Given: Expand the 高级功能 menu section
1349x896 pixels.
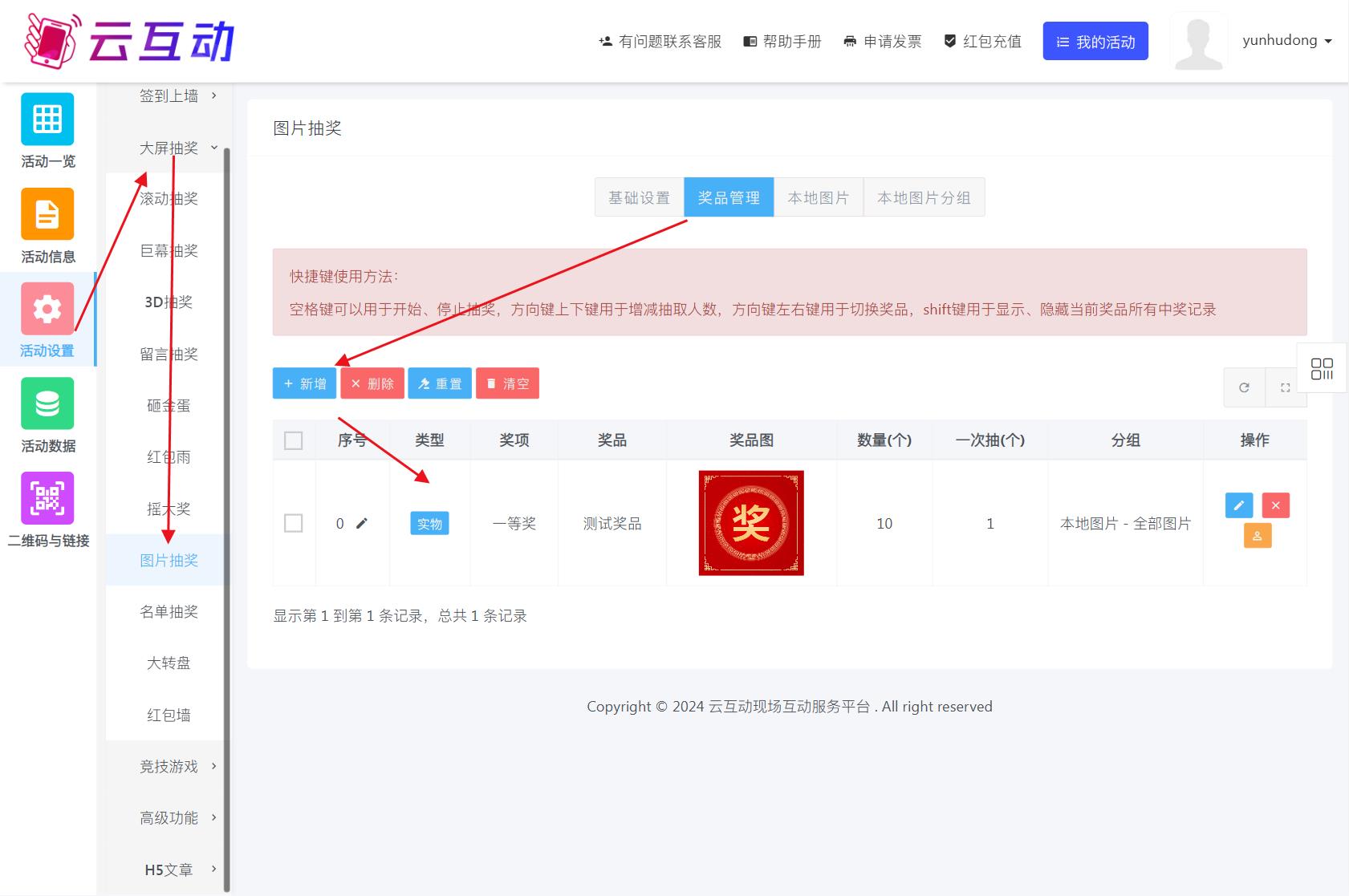Looking at the screenshot, I should (x=178, y=818).
